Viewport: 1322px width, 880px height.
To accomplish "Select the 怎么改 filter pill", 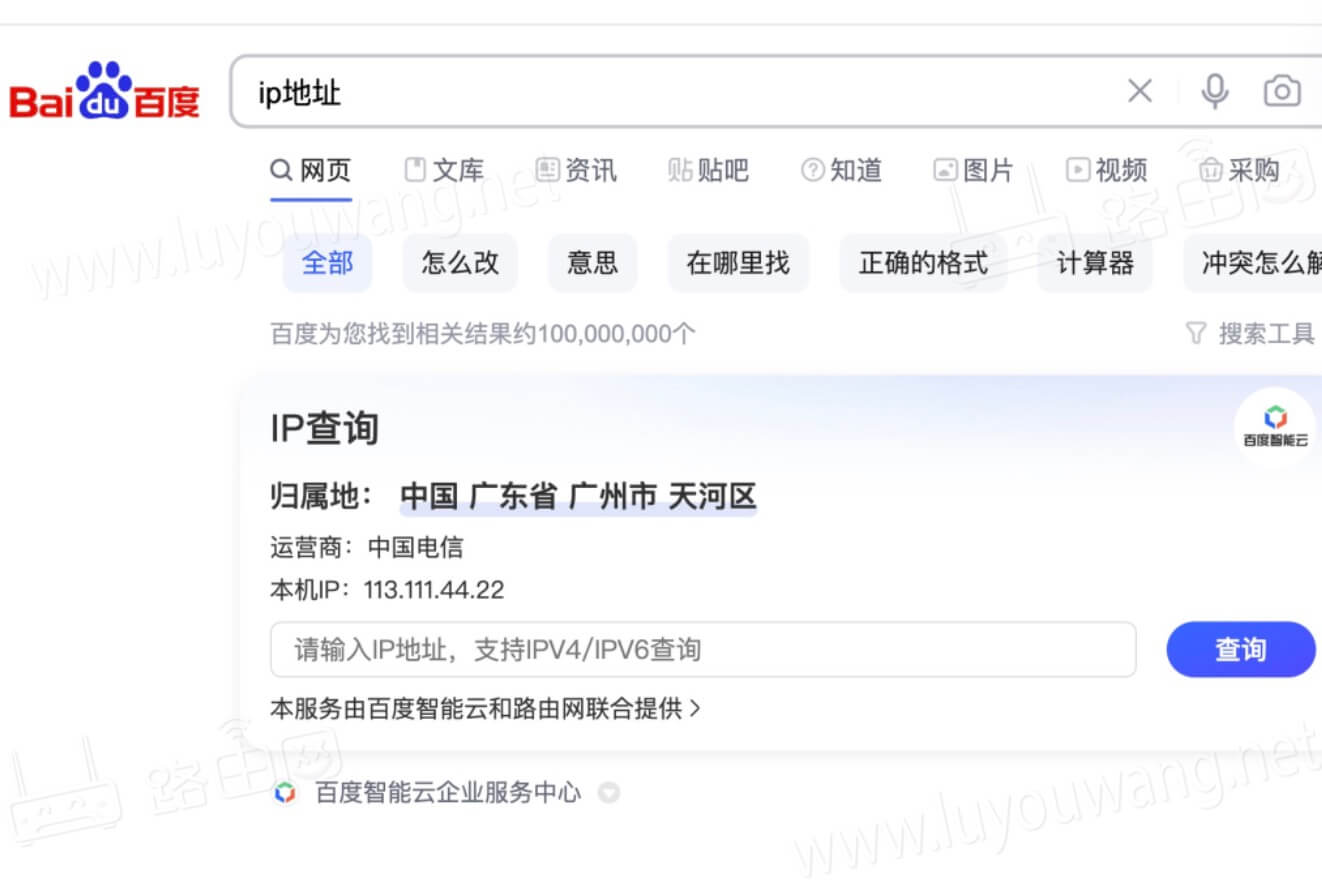I will tap(460, 263).
